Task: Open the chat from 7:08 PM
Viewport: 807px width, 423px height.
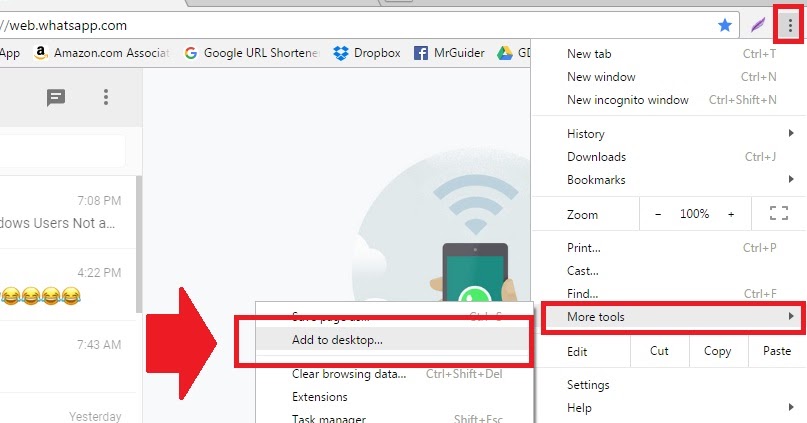Action: pyautogui.click(x=67, y=212)
